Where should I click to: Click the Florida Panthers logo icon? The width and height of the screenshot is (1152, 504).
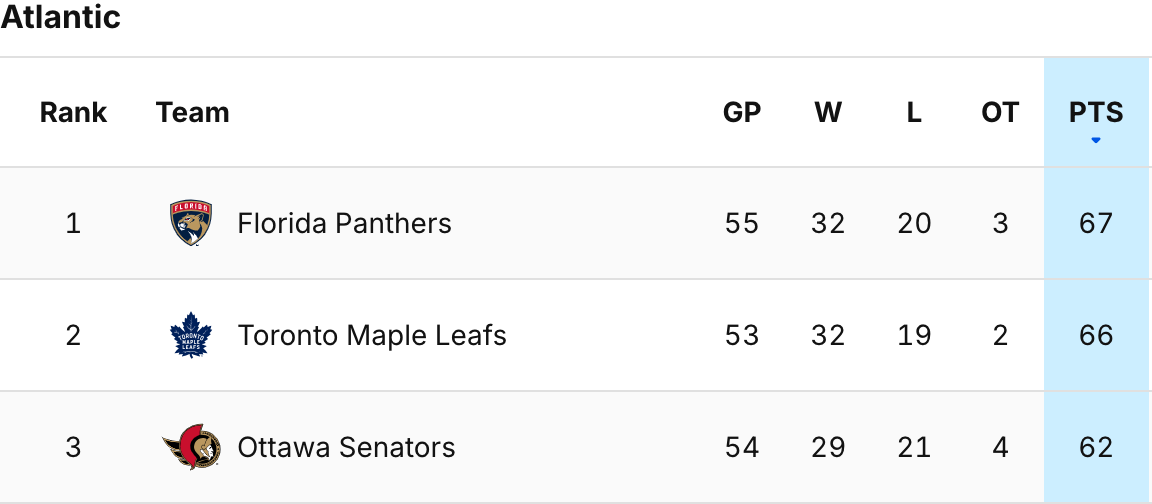coord(191,223)
